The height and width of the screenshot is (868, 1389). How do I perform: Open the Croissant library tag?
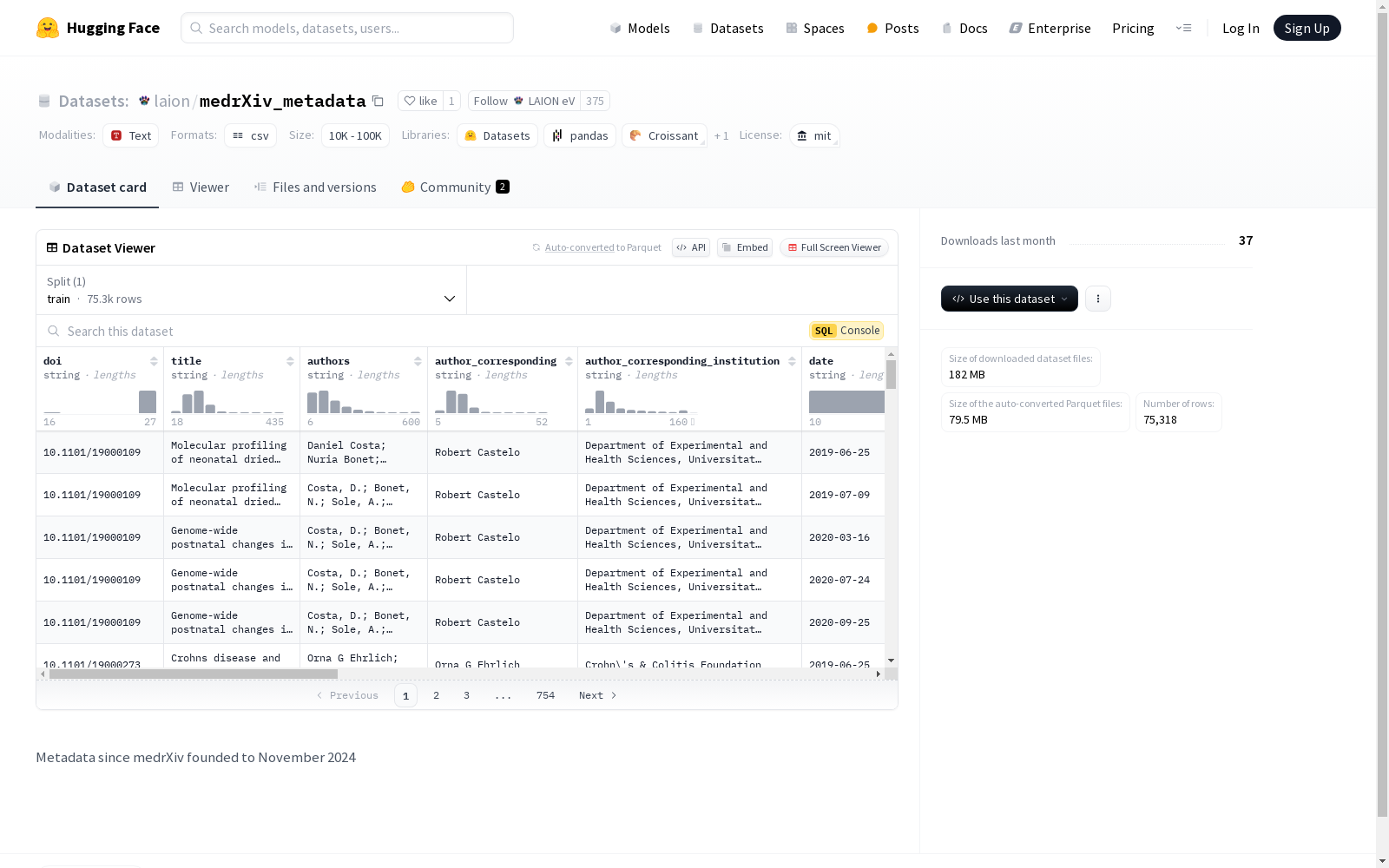pos(664,135)
